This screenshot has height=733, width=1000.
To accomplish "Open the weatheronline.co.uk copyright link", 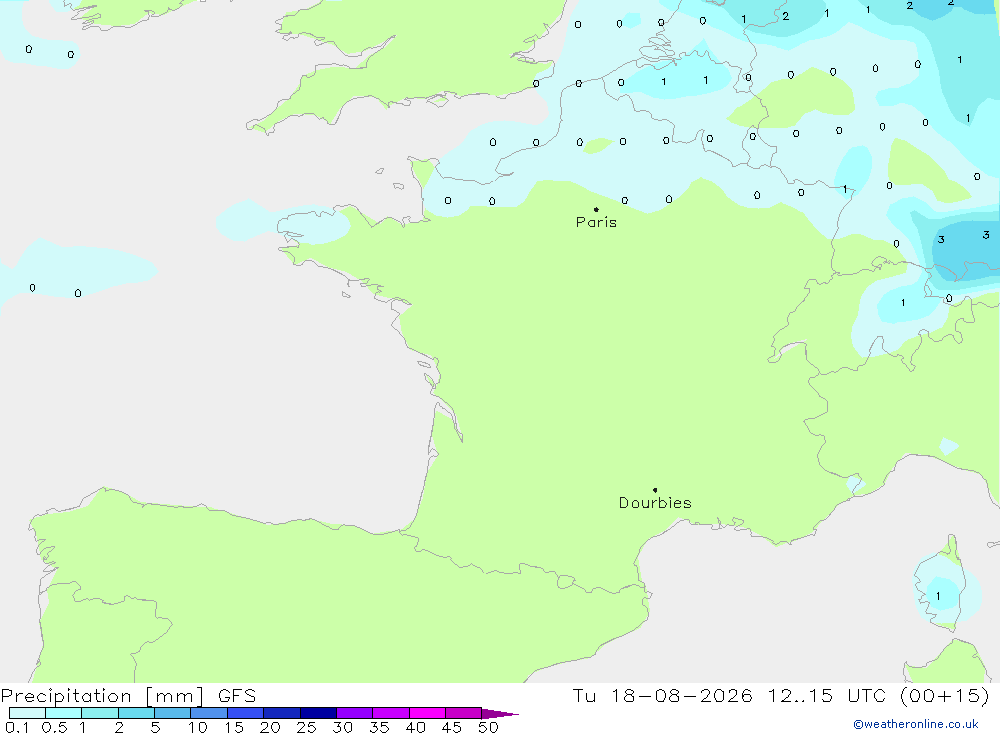I will coord(915,724).
